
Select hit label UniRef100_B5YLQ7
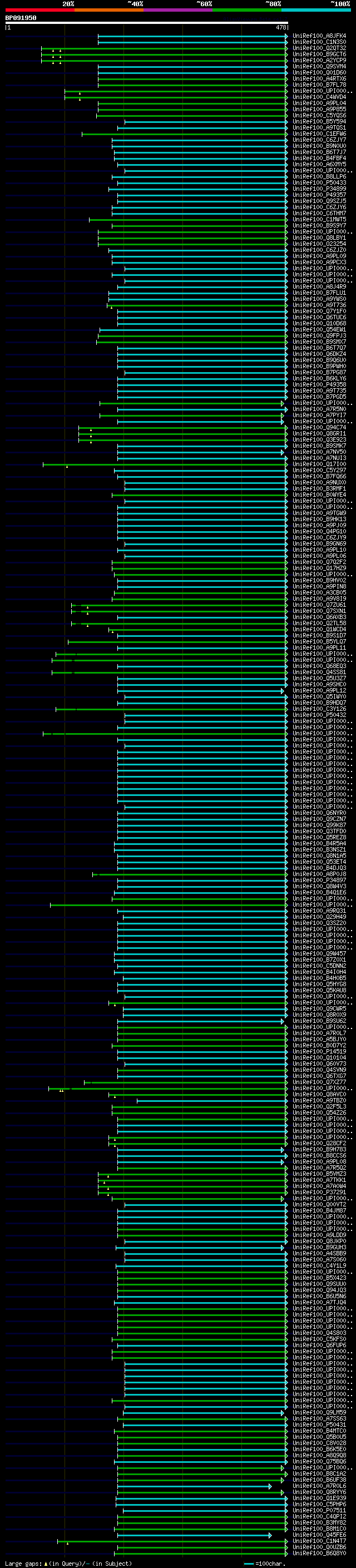319,641
